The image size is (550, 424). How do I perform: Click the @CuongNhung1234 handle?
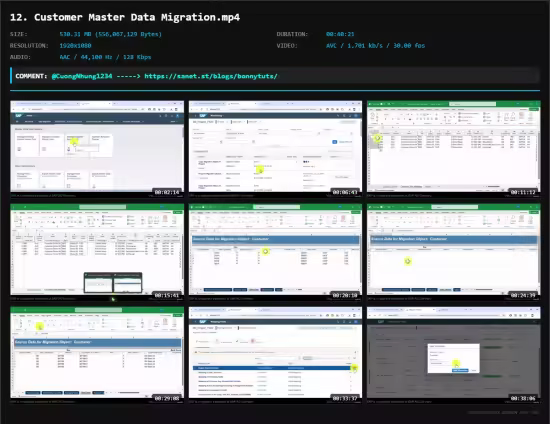pyautogui.click(x=82, y=76)
